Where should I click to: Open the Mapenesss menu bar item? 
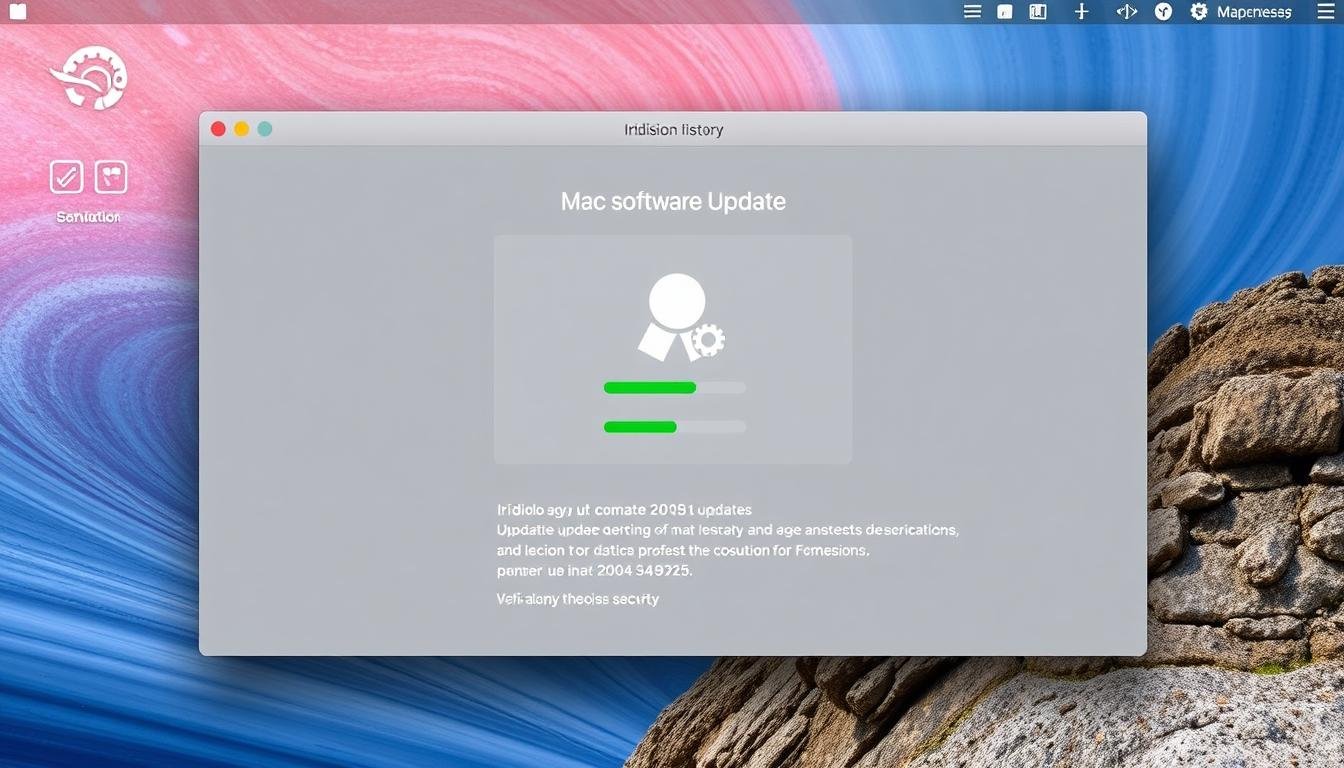1254,12
